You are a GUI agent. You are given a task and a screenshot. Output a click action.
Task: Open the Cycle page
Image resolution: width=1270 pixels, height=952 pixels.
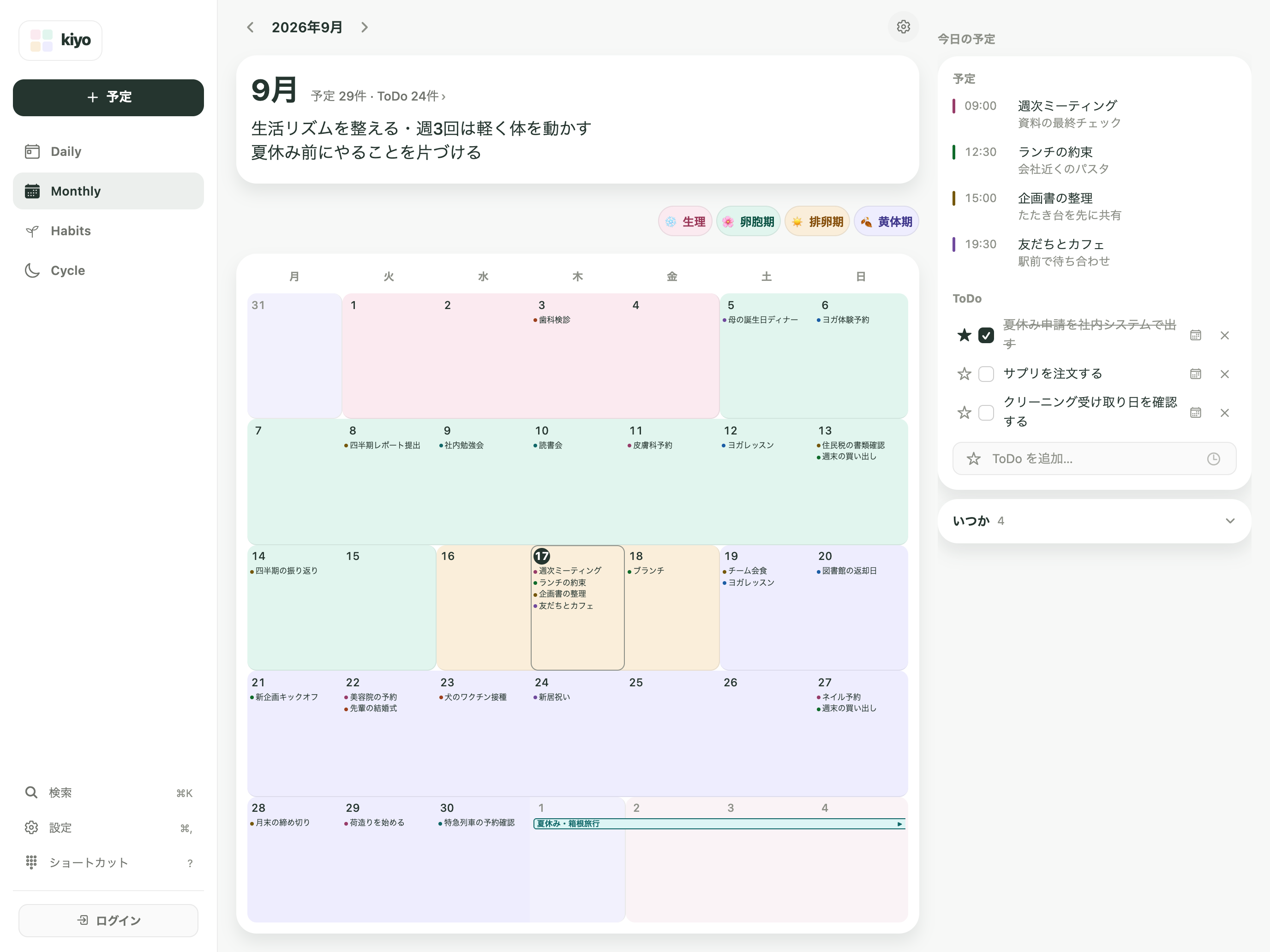(108, 270)
